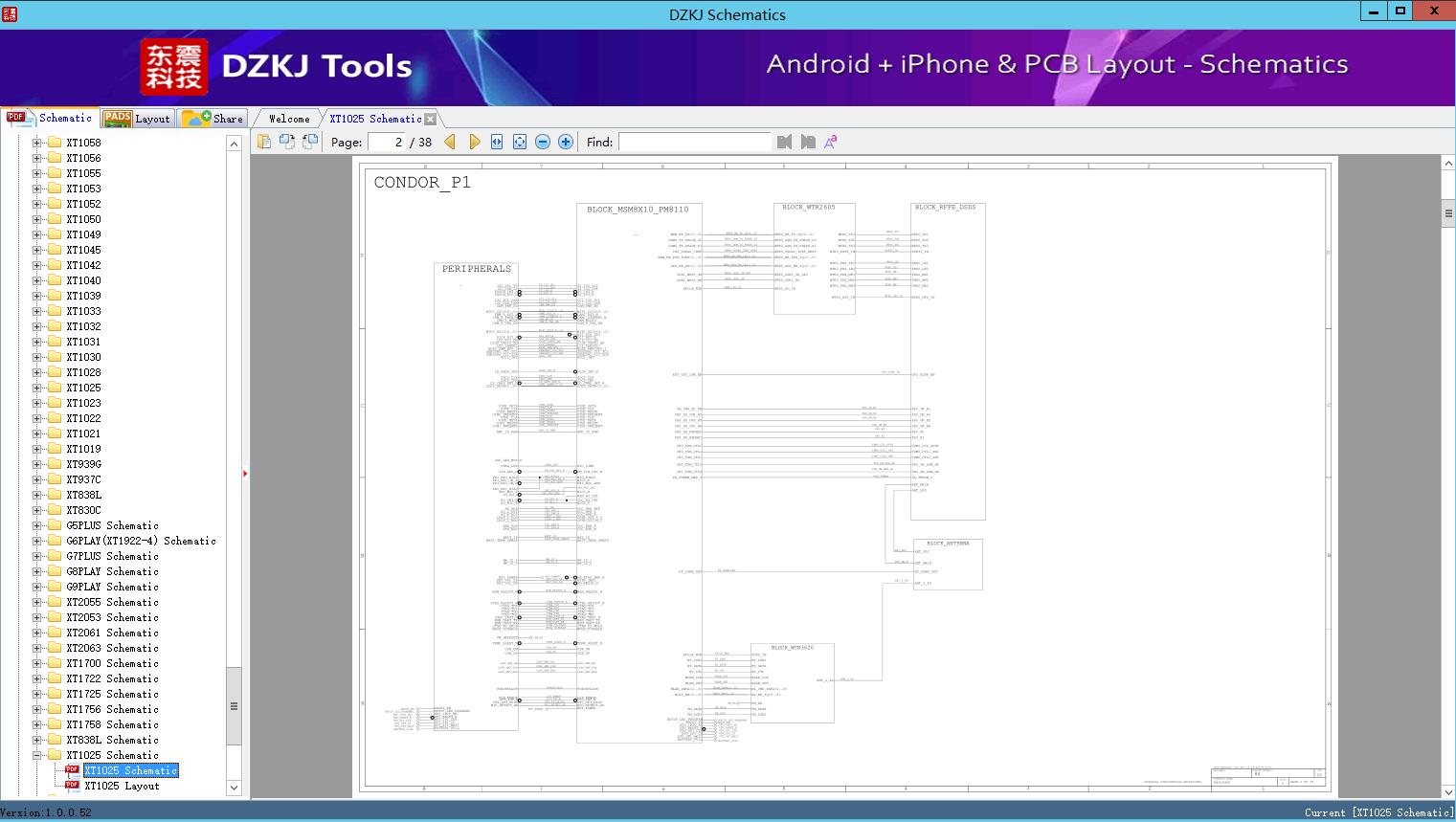Toggle match case search icon

831,142
